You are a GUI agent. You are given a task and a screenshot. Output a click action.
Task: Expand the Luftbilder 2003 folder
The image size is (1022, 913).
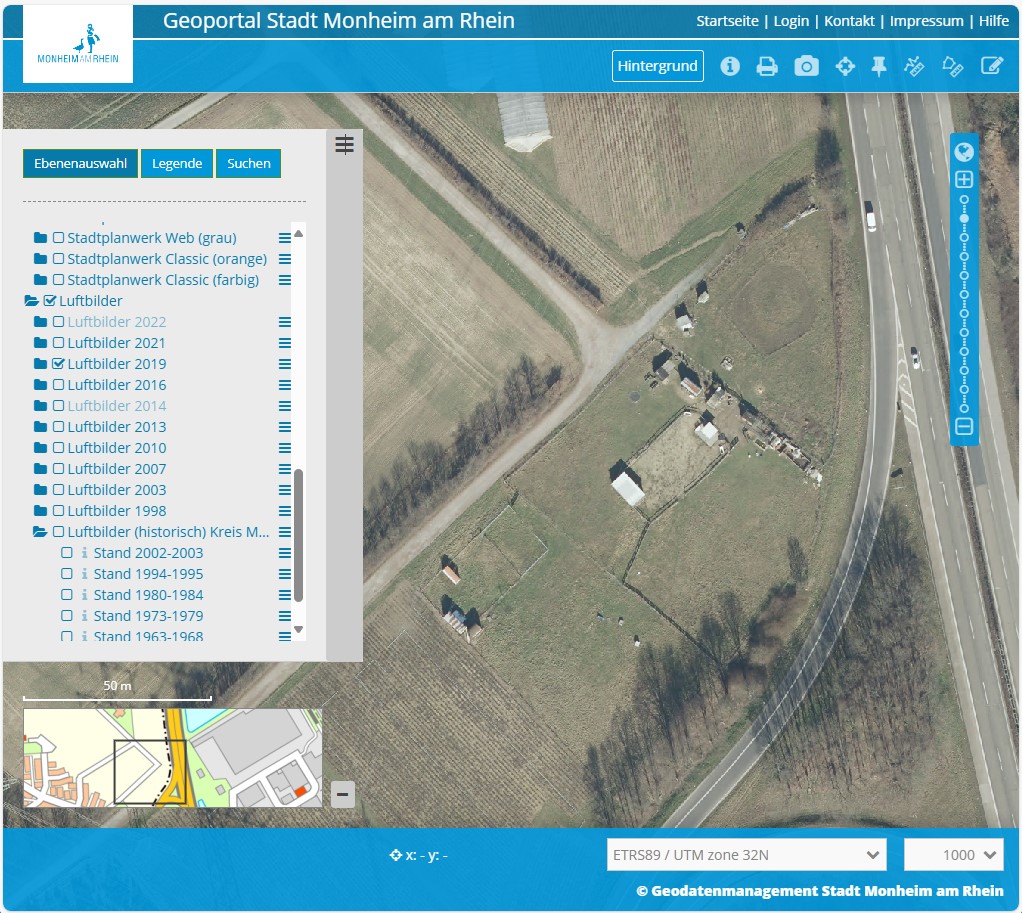coord(40,489)
